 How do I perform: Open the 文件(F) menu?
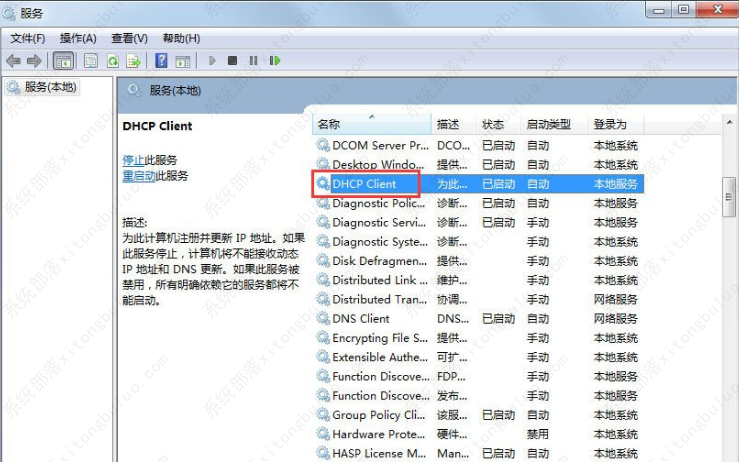pos(28,38)
